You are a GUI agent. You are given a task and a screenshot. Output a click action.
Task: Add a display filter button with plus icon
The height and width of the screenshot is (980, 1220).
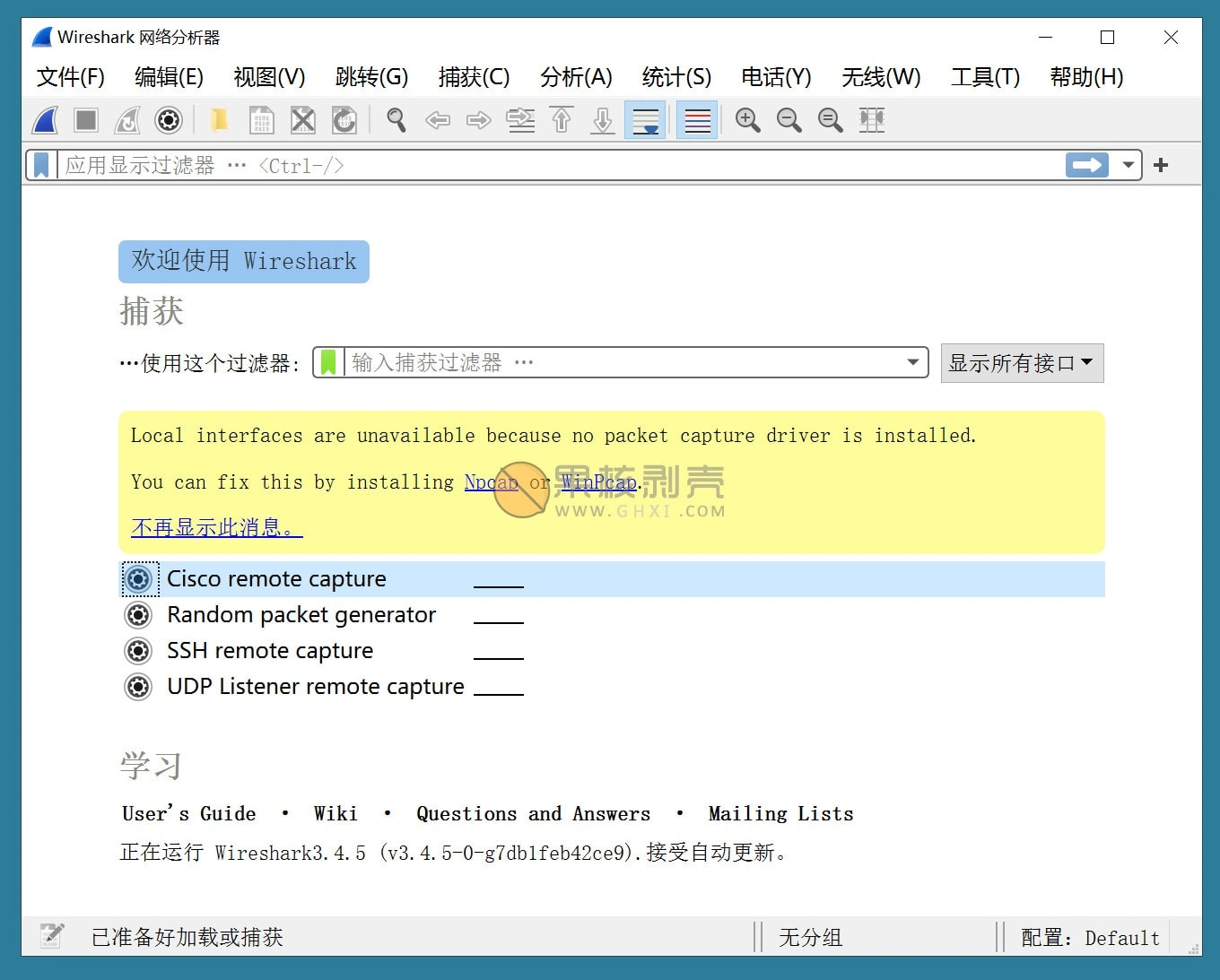1161,165
